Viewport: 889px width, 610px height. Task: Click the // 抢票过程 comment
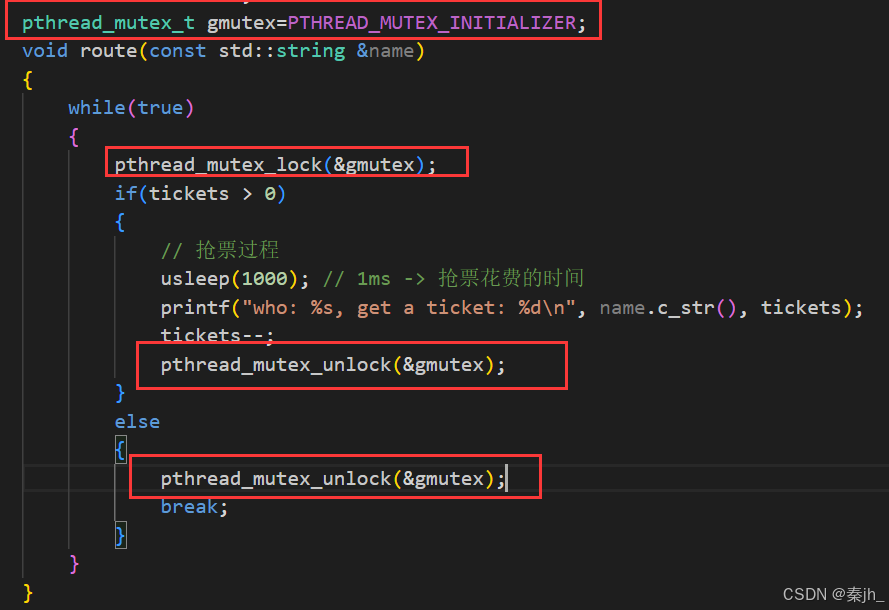220,250
